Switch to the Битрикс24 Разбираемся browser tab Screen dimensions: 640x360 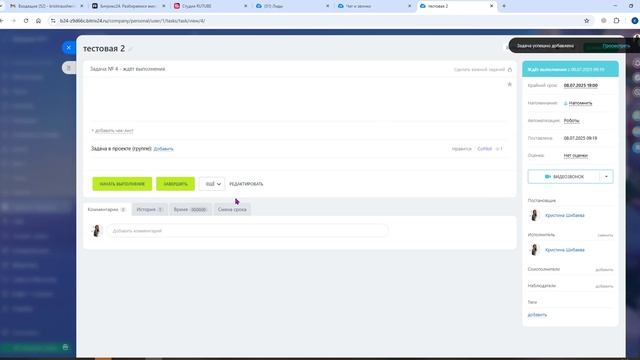click(127, 6)
